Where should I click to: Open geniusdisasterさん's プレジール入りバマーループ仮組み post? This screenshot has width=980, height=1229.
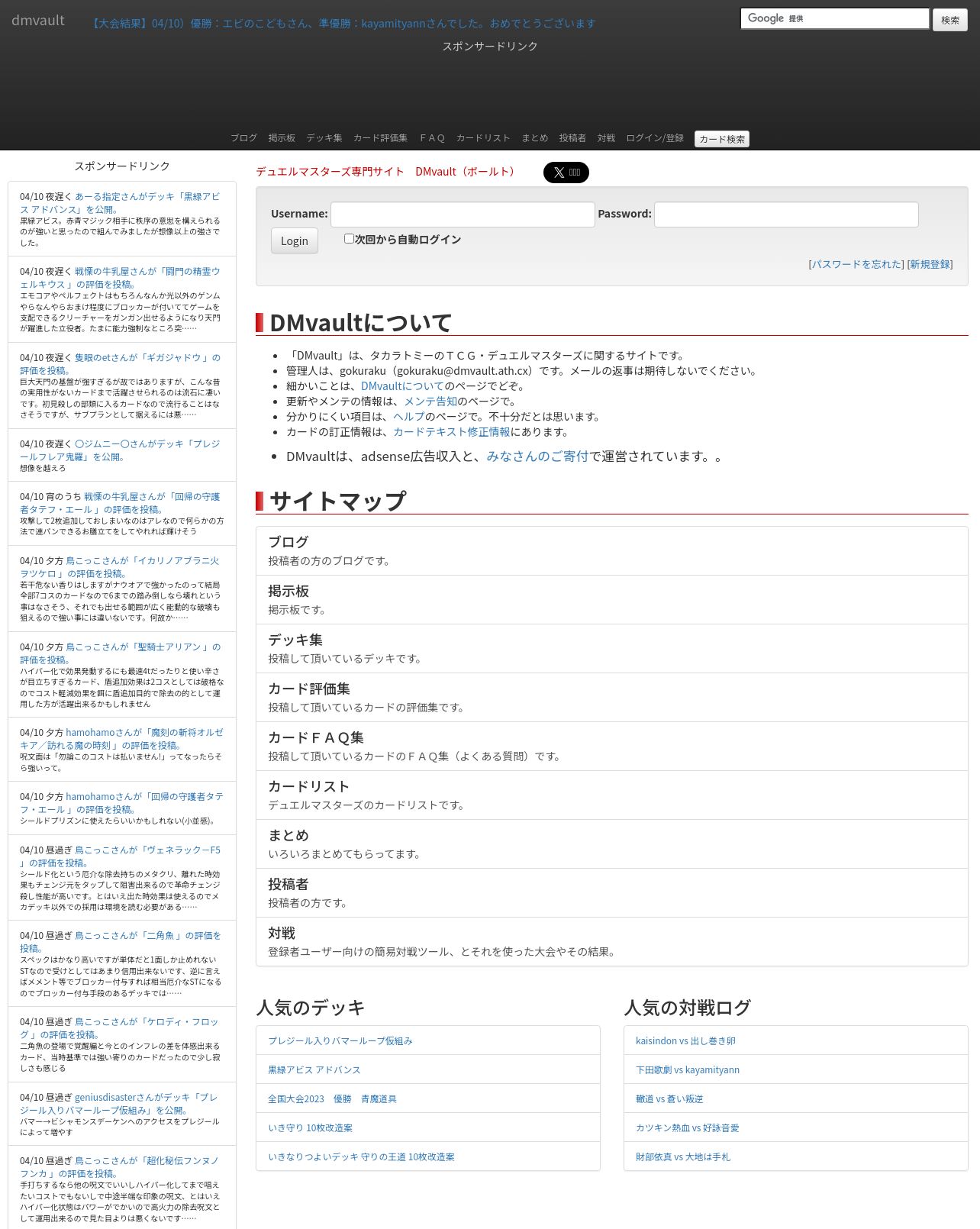120,1104
